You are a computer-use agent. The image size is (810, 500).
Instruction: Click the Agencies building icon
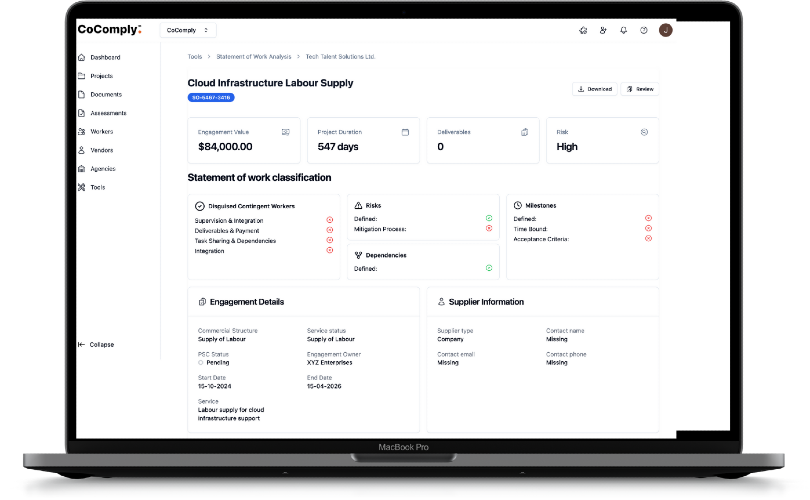point(82,169)
